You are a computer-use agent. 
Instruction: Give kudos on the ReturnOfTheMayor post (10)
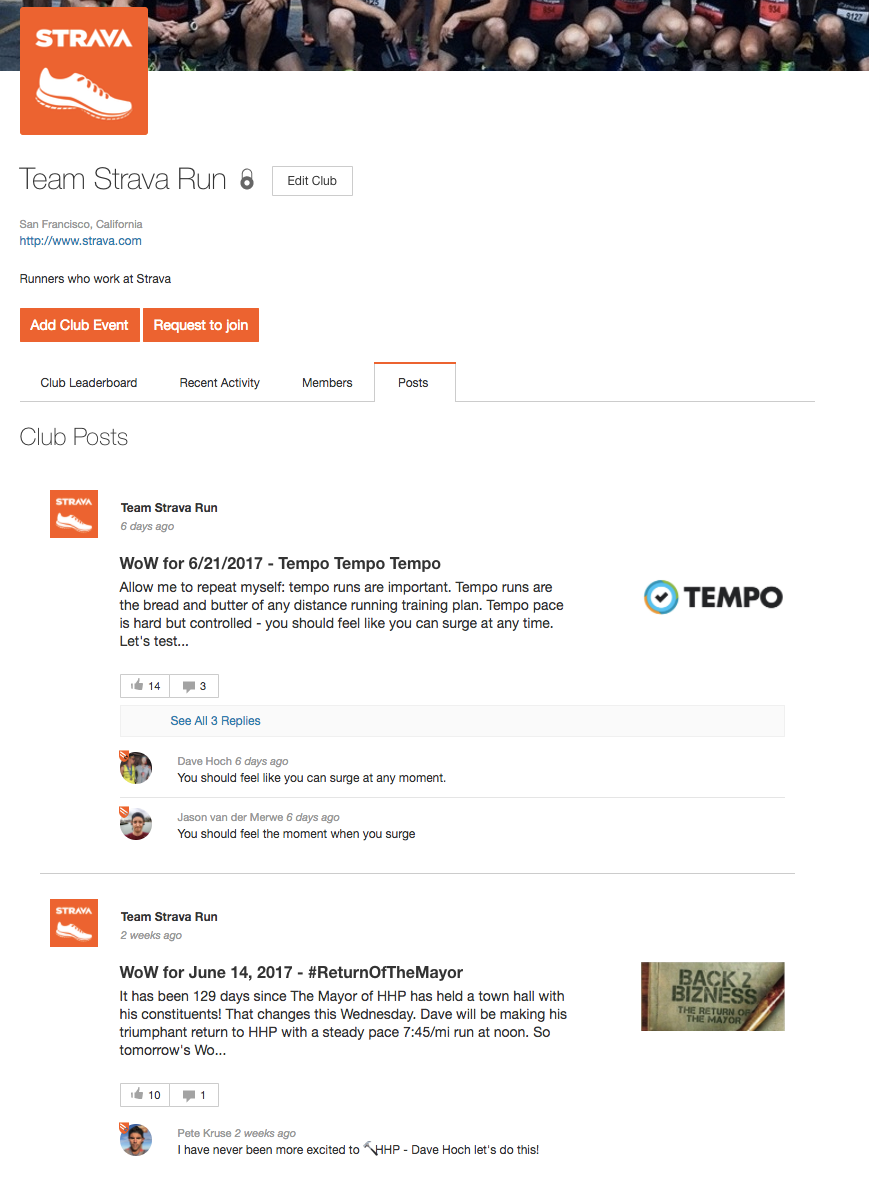pyautogui.click(x=145, y=1095)
